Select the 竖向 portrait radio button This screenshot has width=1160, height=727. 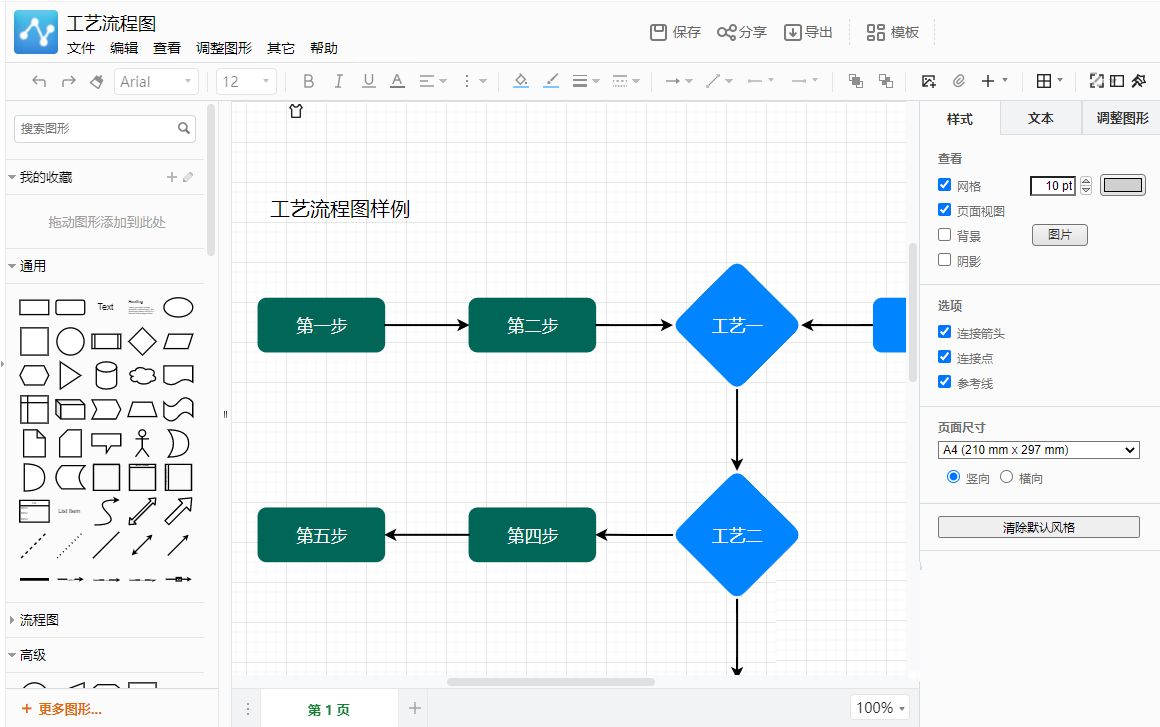pyautogui.click(x=954, y=477)
